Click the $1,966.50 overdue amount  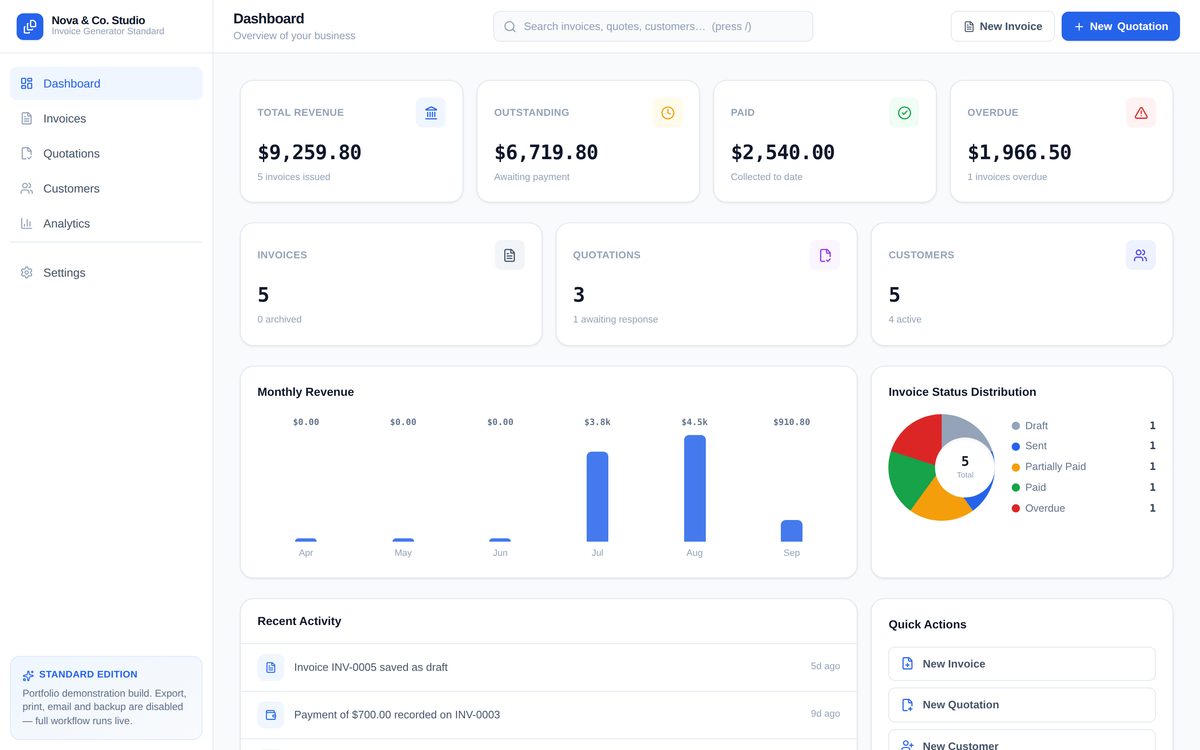pos(1019,153)
